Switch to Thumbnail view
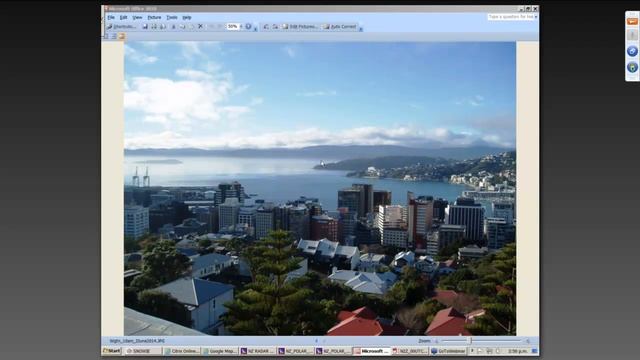640x360 pixels. pos(106,36)
